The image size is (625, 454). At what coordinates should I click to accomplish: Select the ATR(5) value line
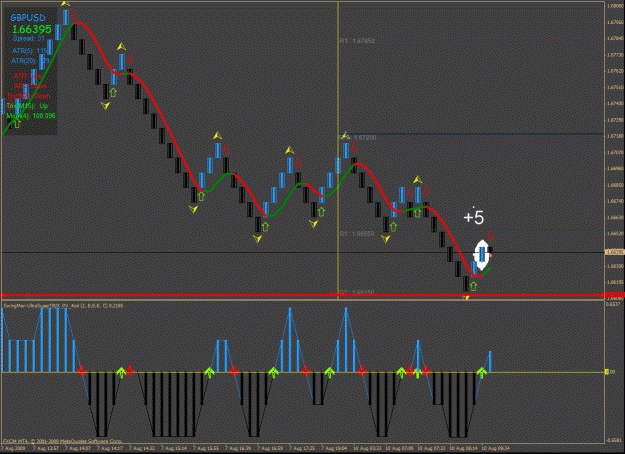(x=30, y=51)
